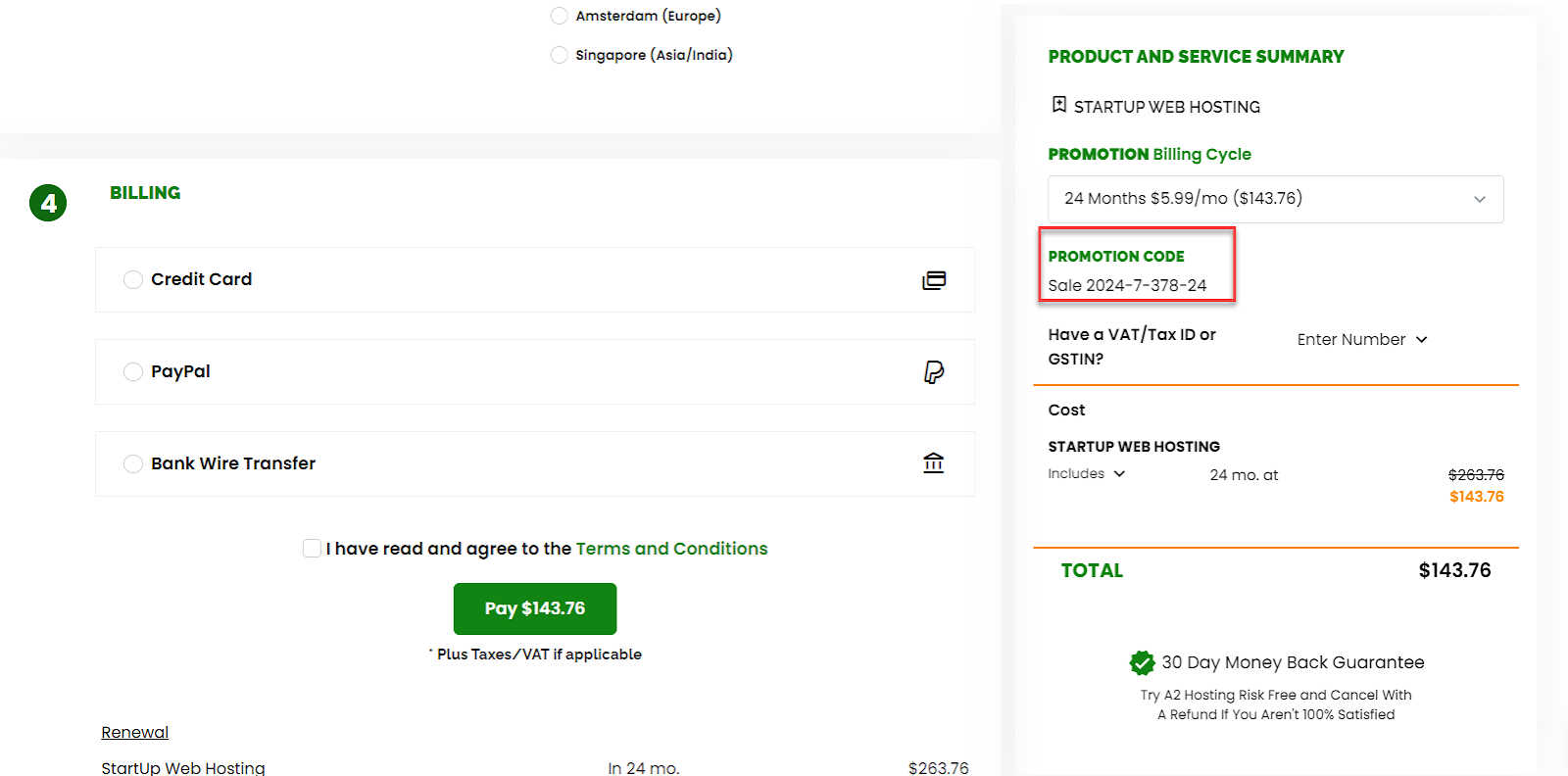
Task: Click the Have a VAT/Tax ID or GSTIN label
Action: pos(1132,347)
